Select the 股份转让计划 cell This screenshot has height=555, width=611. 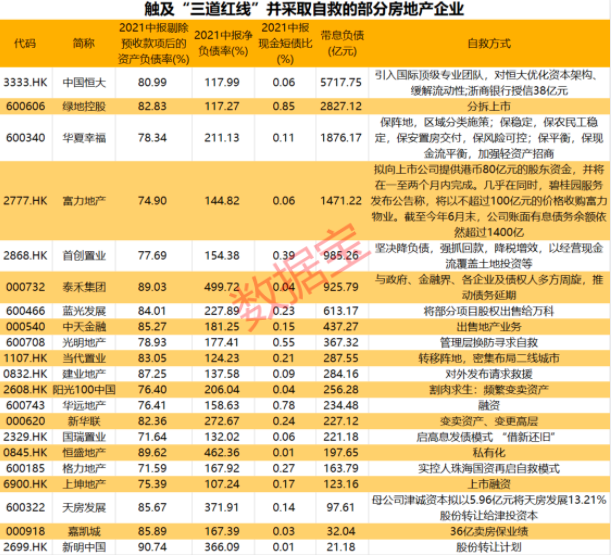pyautogui.click(x=489, y=547)
